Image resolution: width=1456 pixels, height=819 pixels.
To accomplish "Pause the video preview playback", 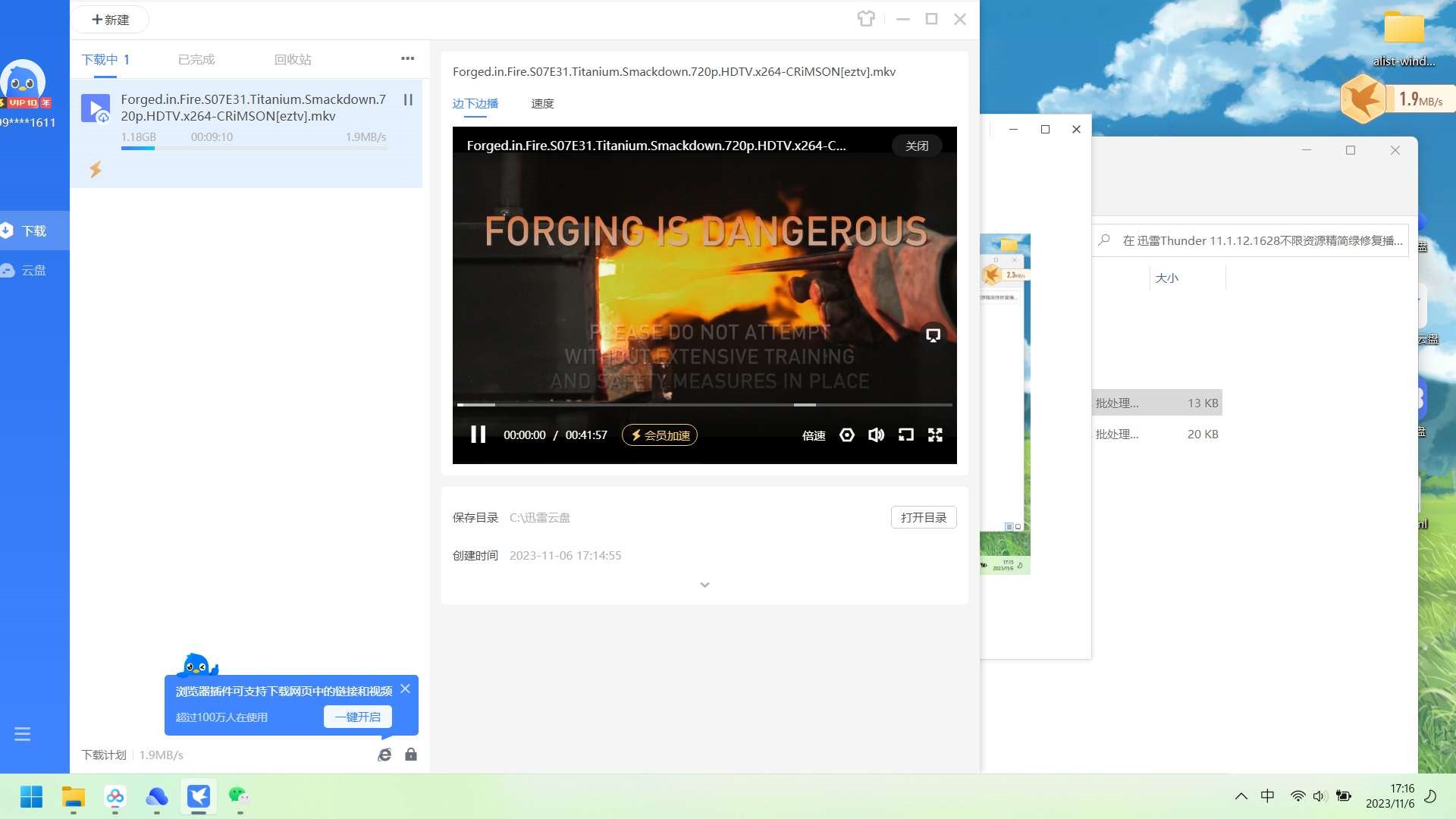I will [x=478, y=435].
